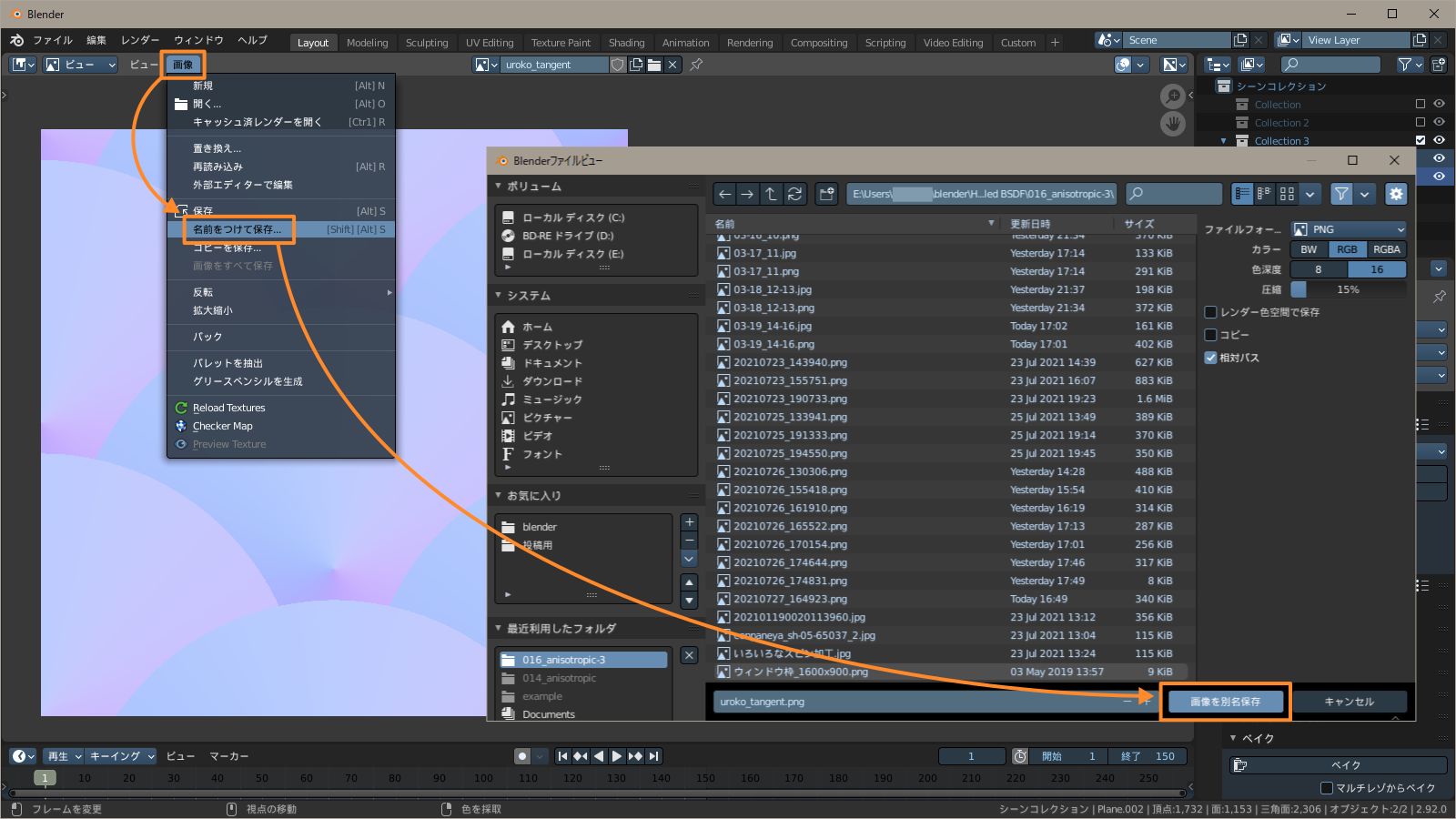Click the file name field uroko_tangent.png
The width and height of the screenshot is (1456, 819).
[x=934, y=702]
